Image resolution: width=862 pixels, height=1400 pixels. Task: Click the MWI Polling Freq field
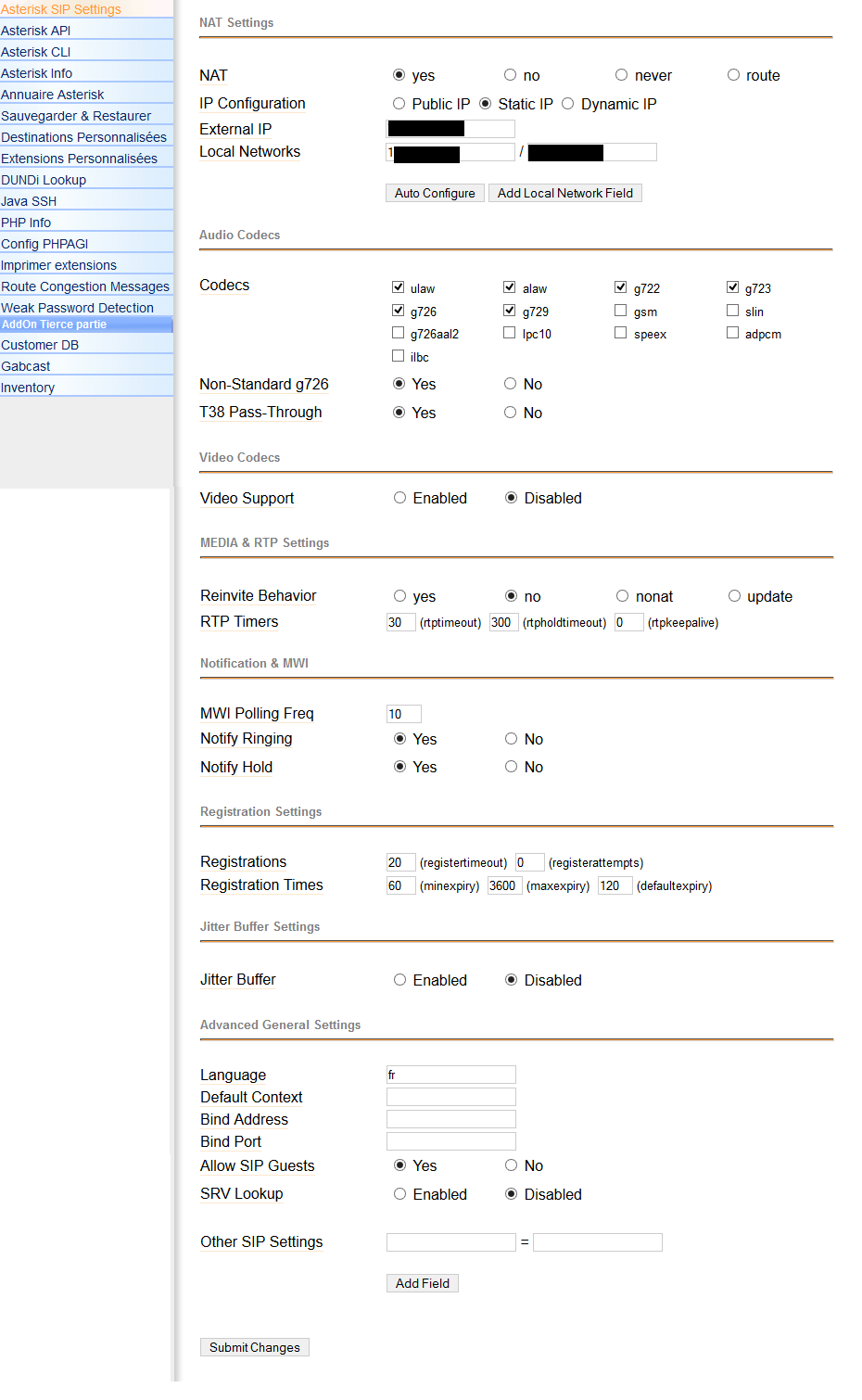[x=404, y=714]
